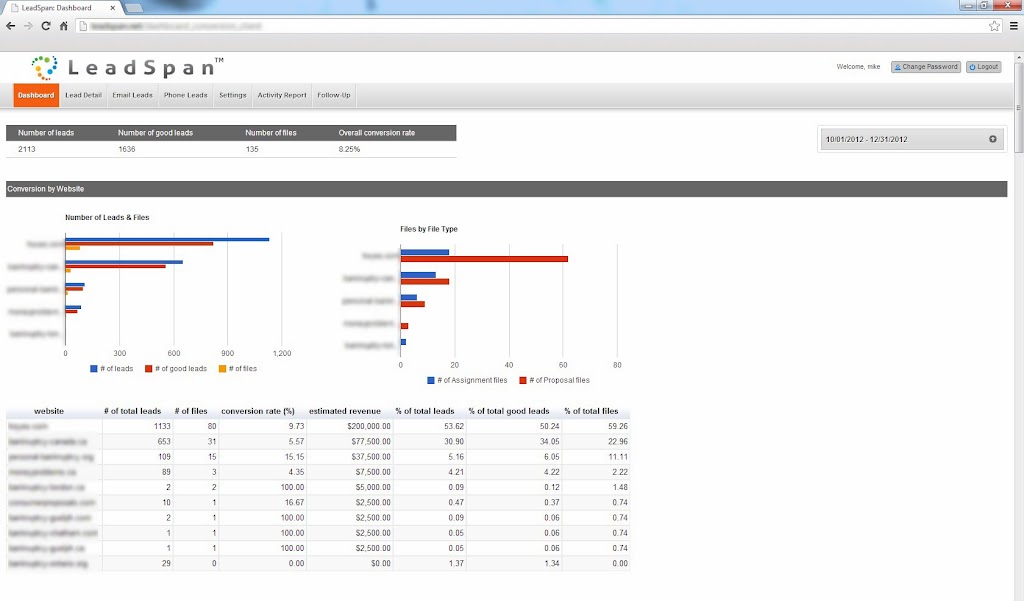Click the orange '# of files' legend swatch

coord(222,369)
